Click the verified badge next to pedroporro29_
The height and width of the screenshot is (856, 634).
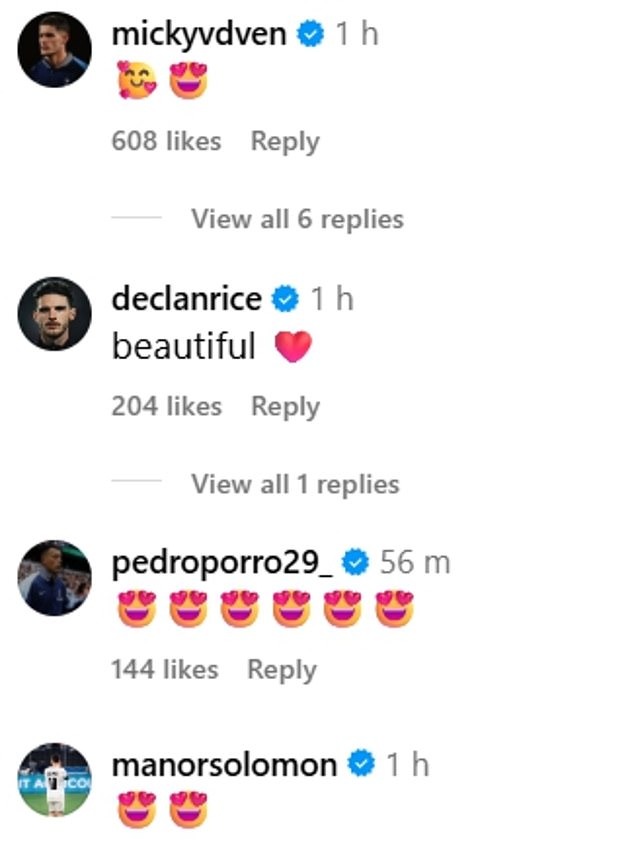358,562
